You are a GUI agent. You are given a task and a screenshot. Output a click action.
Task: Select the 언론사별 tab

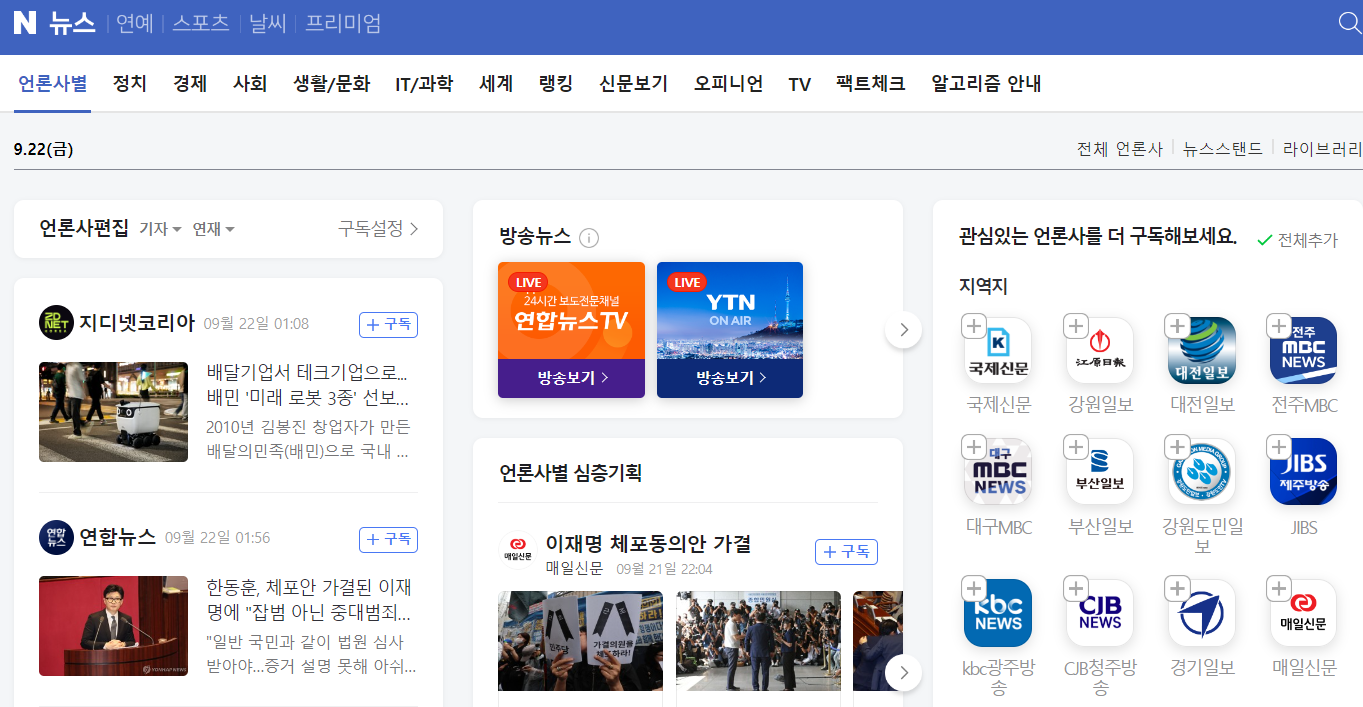(x=53, y=84)
